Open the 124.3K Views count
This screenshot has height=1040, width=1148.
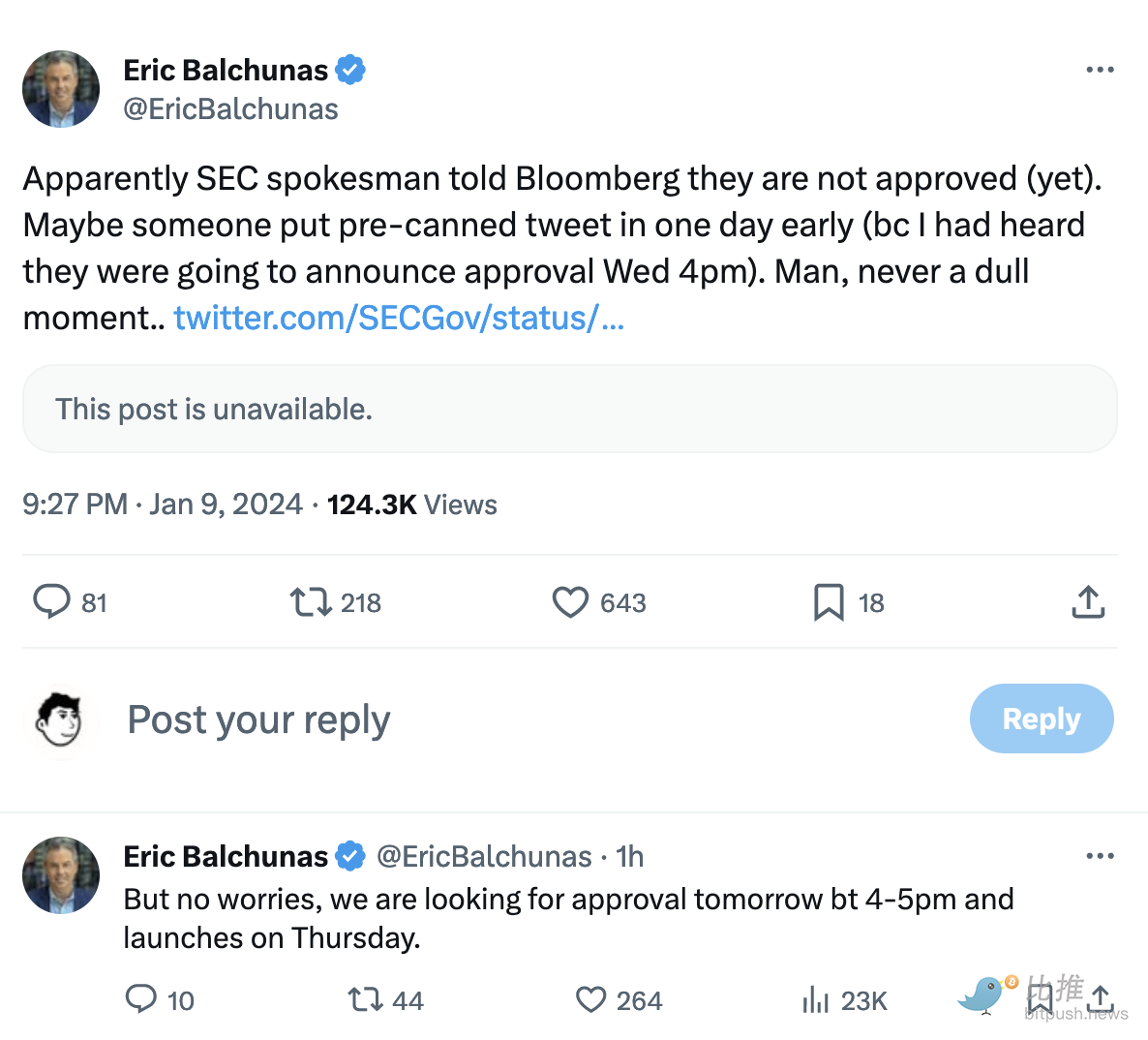(411, 505)
